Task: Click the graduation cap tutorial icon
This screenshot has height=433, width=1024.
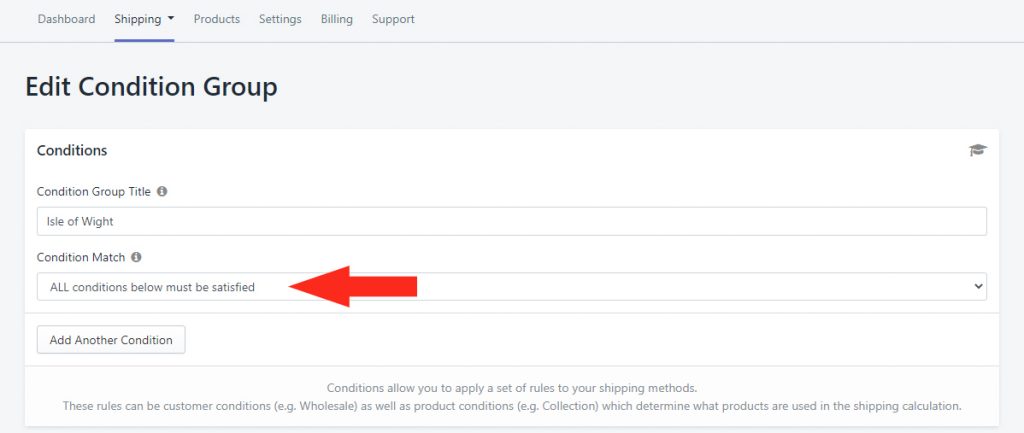Action: pos(977,150)
